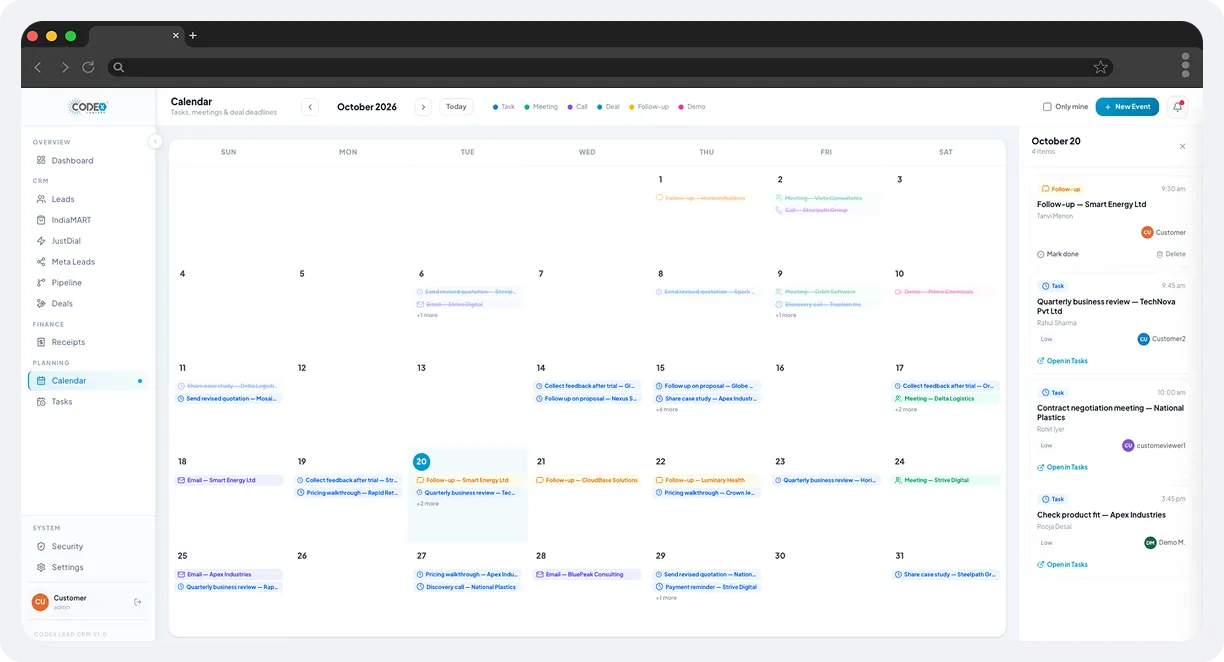1224x662 pixels.
Task: Enable the Only mine checkbox
Action: pos(1047,107)
